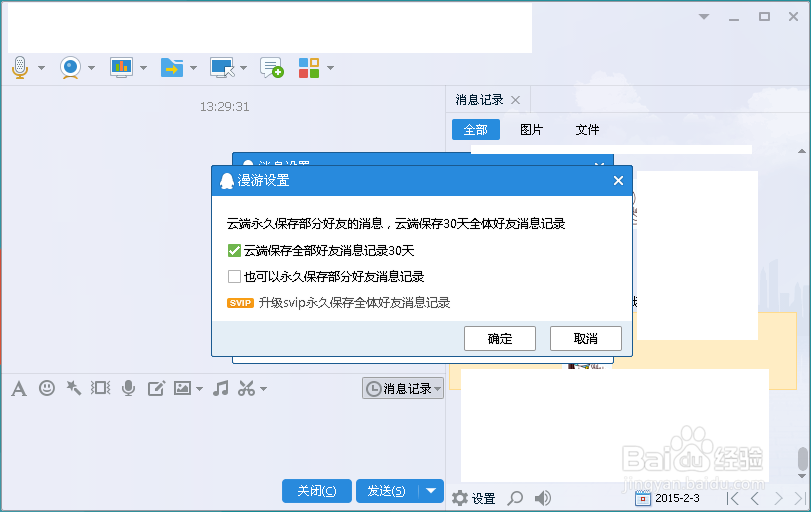Share music with the note icon
811x512 pixels.
pos(221,388)
